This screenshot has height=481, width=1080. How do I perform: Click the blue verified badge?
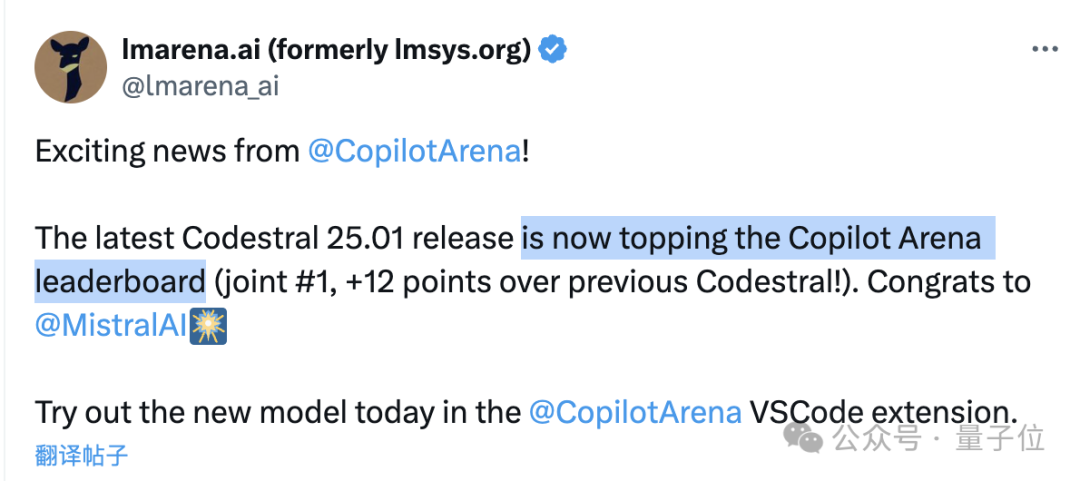[x=552, y=50]
